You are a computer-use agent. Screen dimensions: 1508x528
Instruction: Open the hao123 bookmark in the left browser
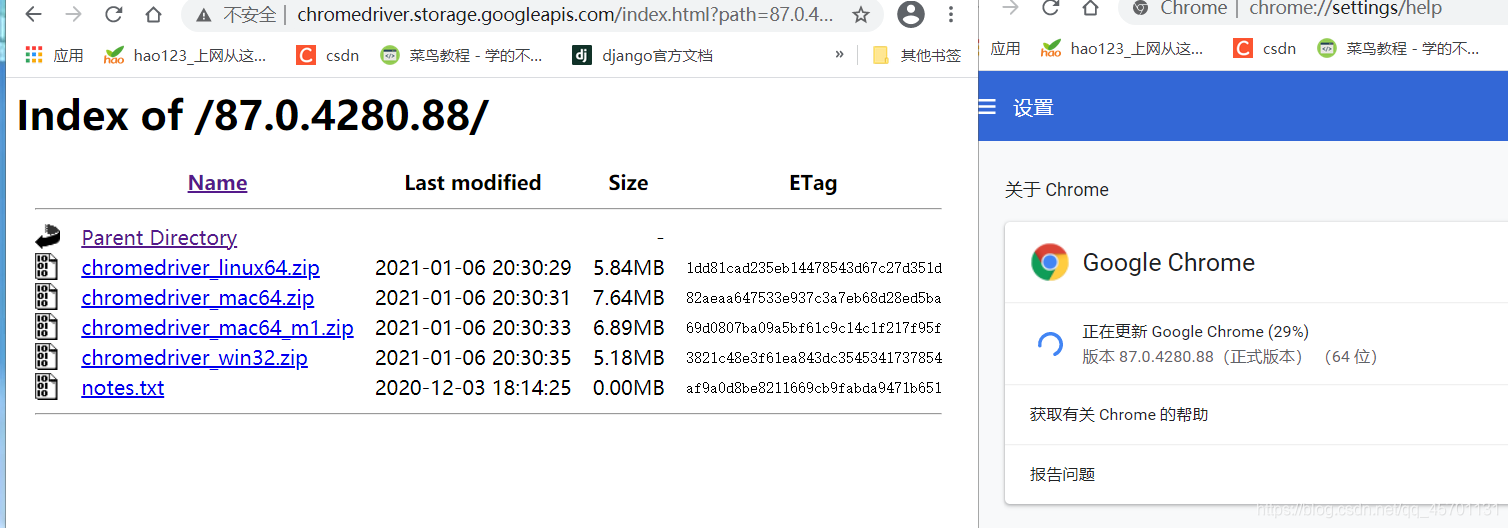[186, 55]
